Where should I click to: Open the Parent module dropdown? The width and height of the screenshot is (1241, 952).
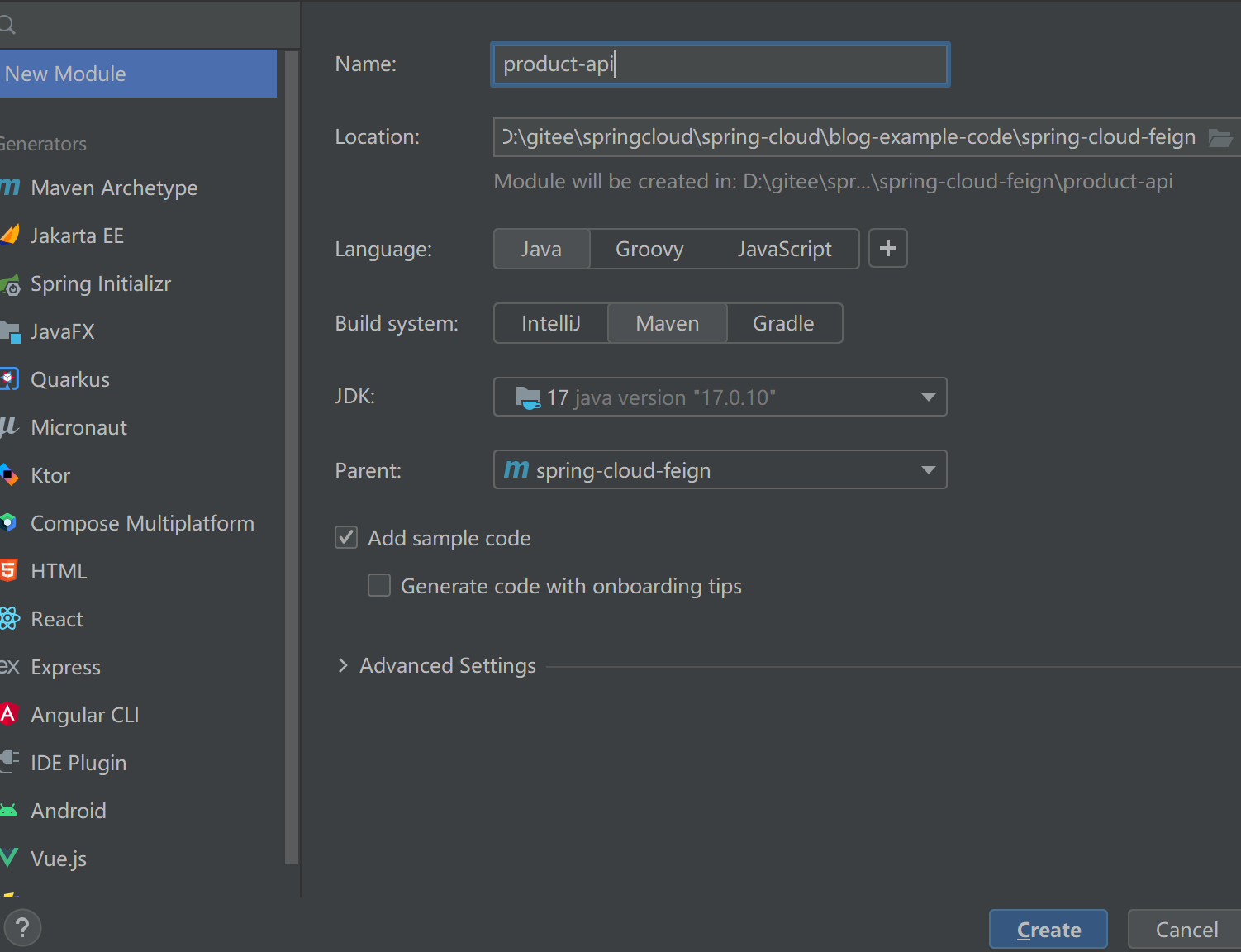720,469
